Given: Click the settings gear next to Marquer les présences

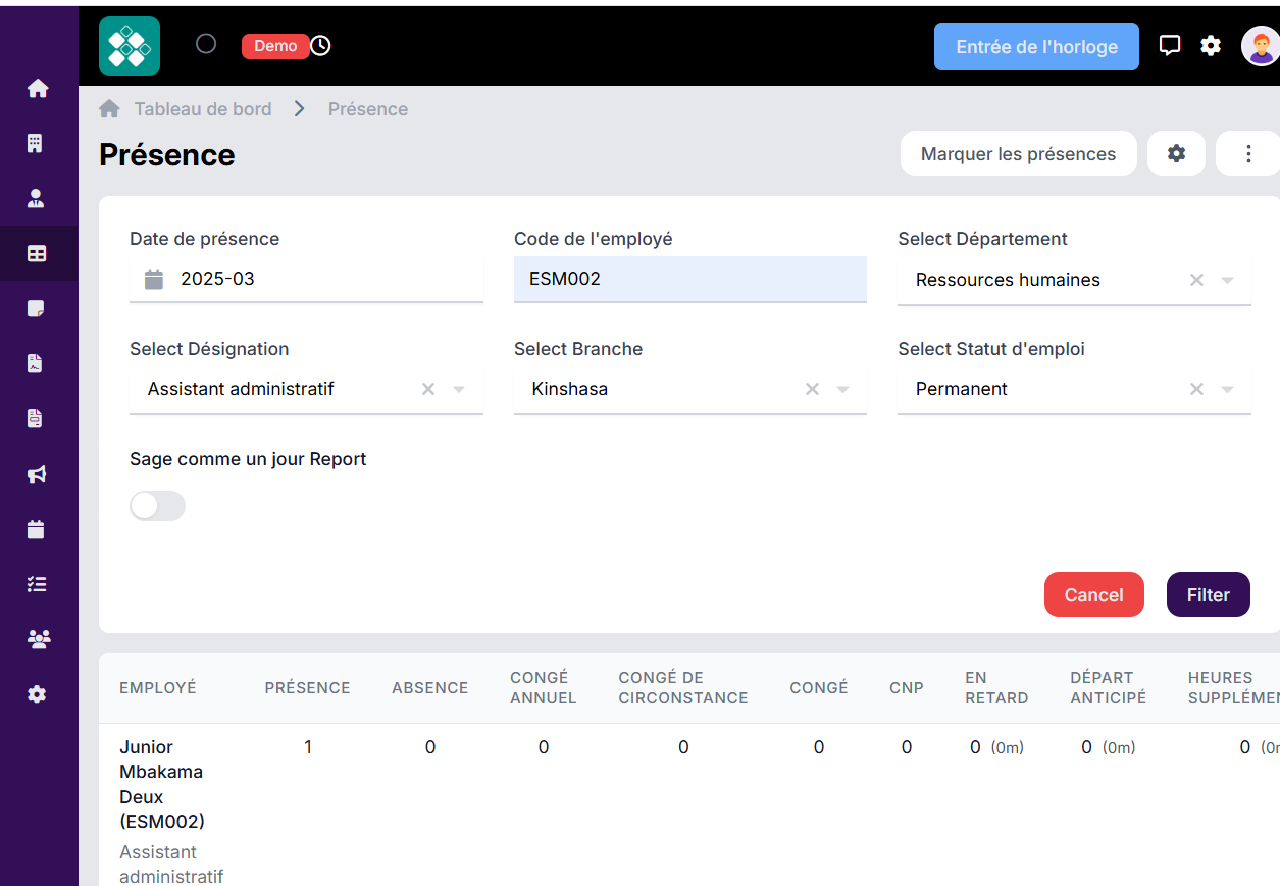Looking at the screenshot, I should 1176,153.
